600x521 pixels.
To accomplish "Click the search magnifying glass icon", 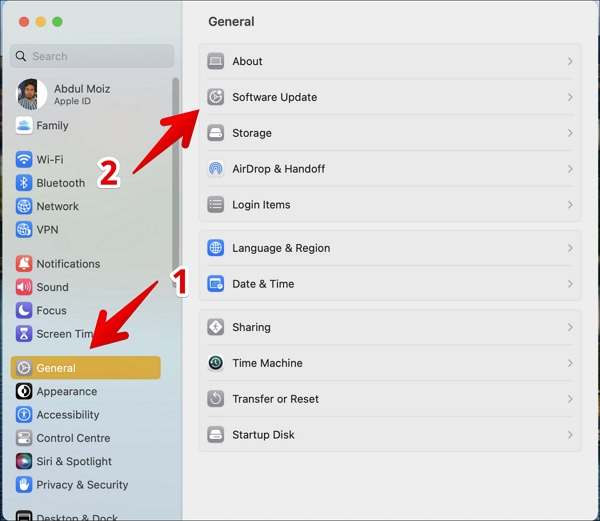I will [x=21, y=56].
